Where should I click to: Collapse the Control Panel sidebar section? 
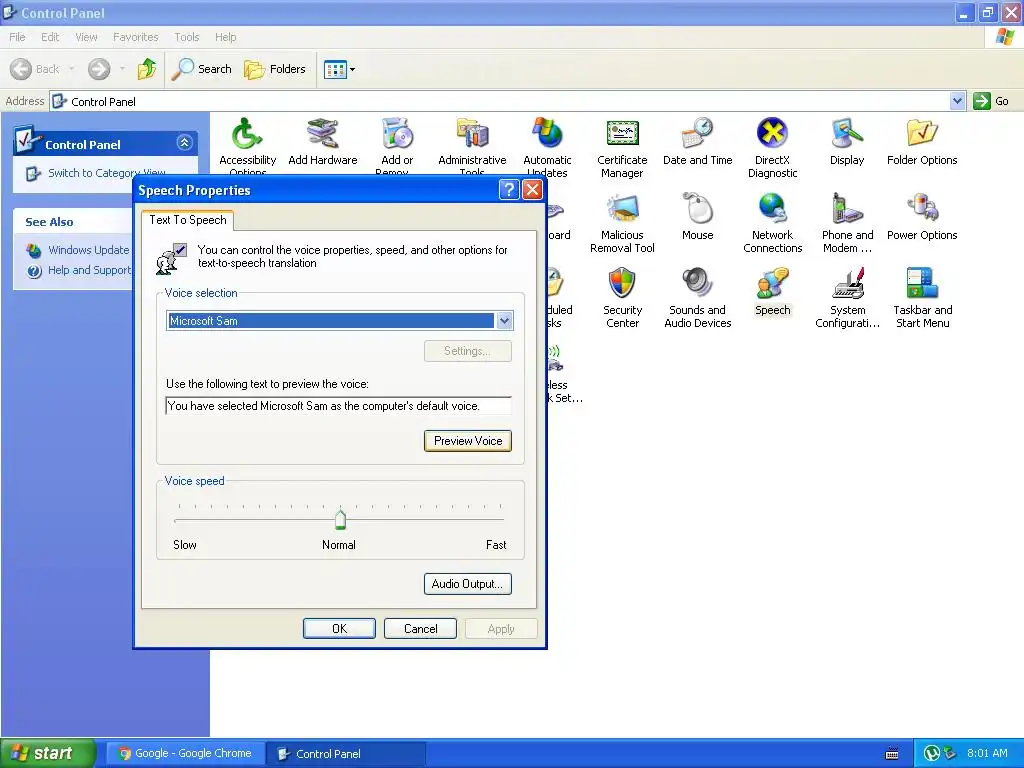[184, 143]
